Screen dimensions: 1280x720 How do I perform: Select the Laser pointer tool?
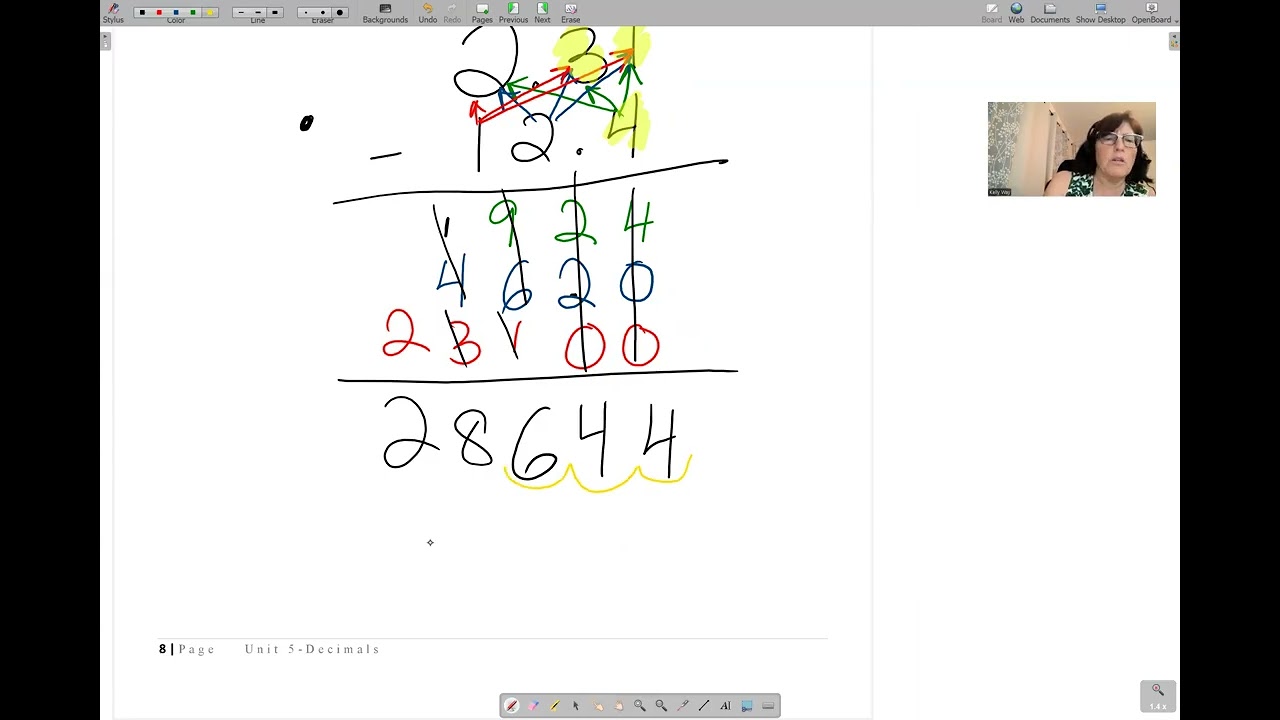point(682,706)
